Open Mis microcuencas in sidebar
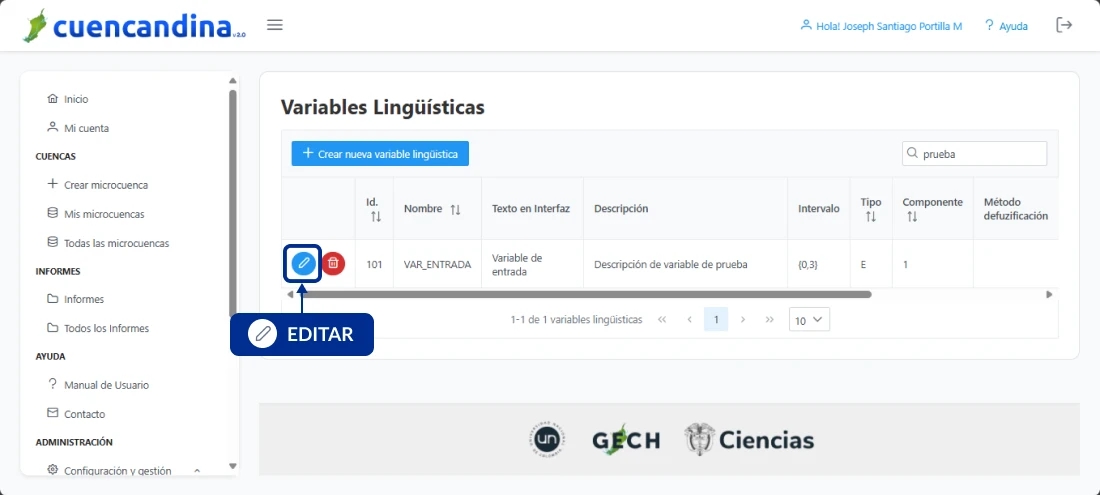 click(103, 214)
